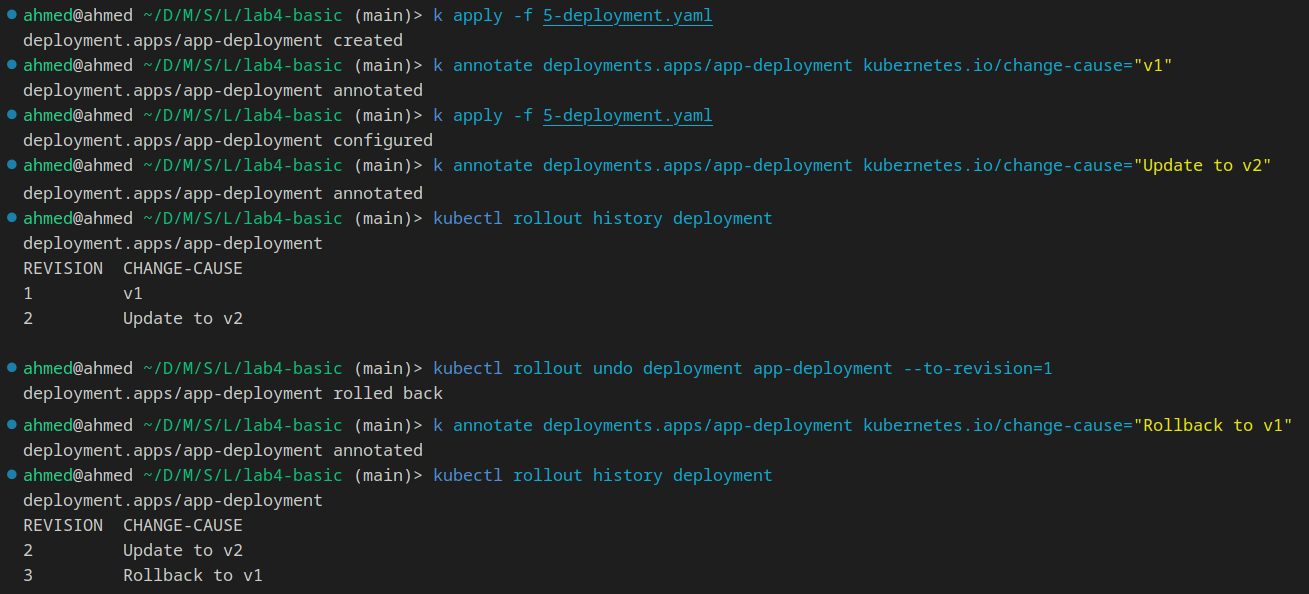Image resolution: width=1309 pixels, height=594 pixels.
Task: Click revision 2 row in the last history table
Action: tap(133, 550)
